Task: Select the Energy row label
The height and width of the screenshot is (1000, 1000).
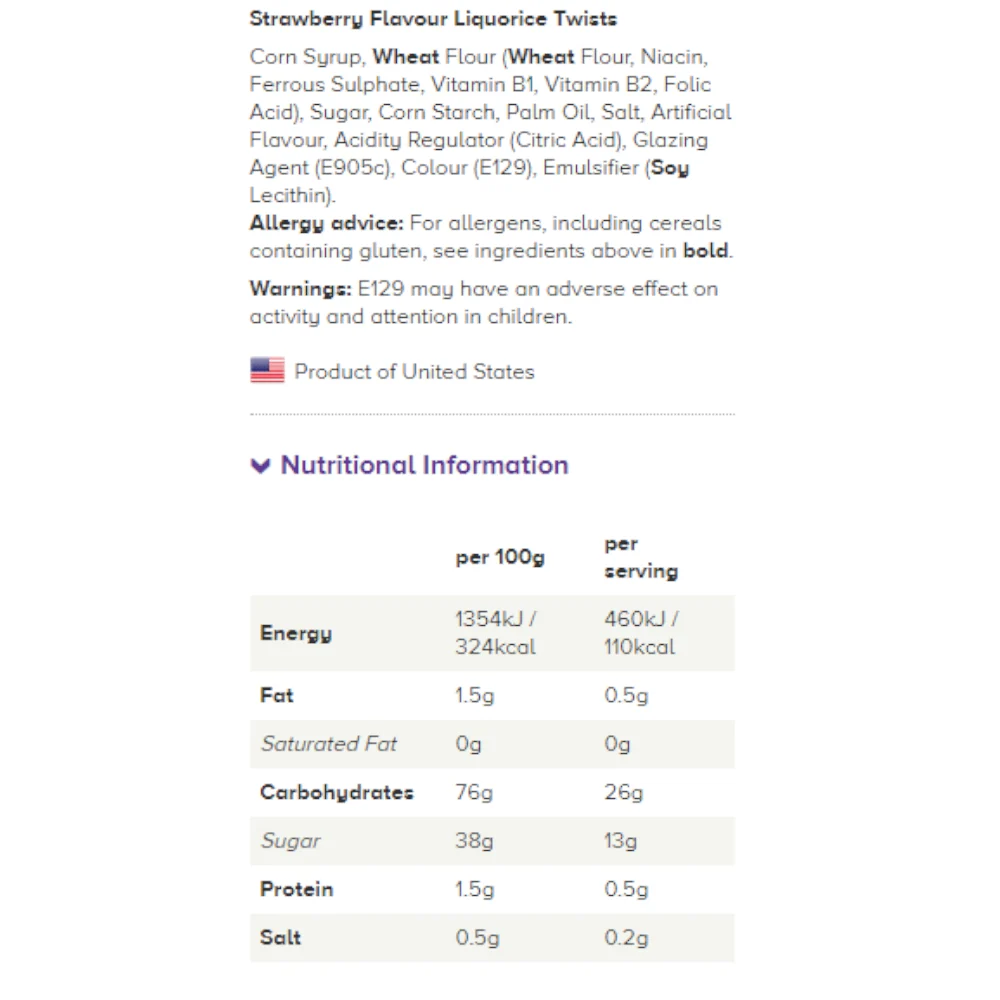Action: point(296,633)
